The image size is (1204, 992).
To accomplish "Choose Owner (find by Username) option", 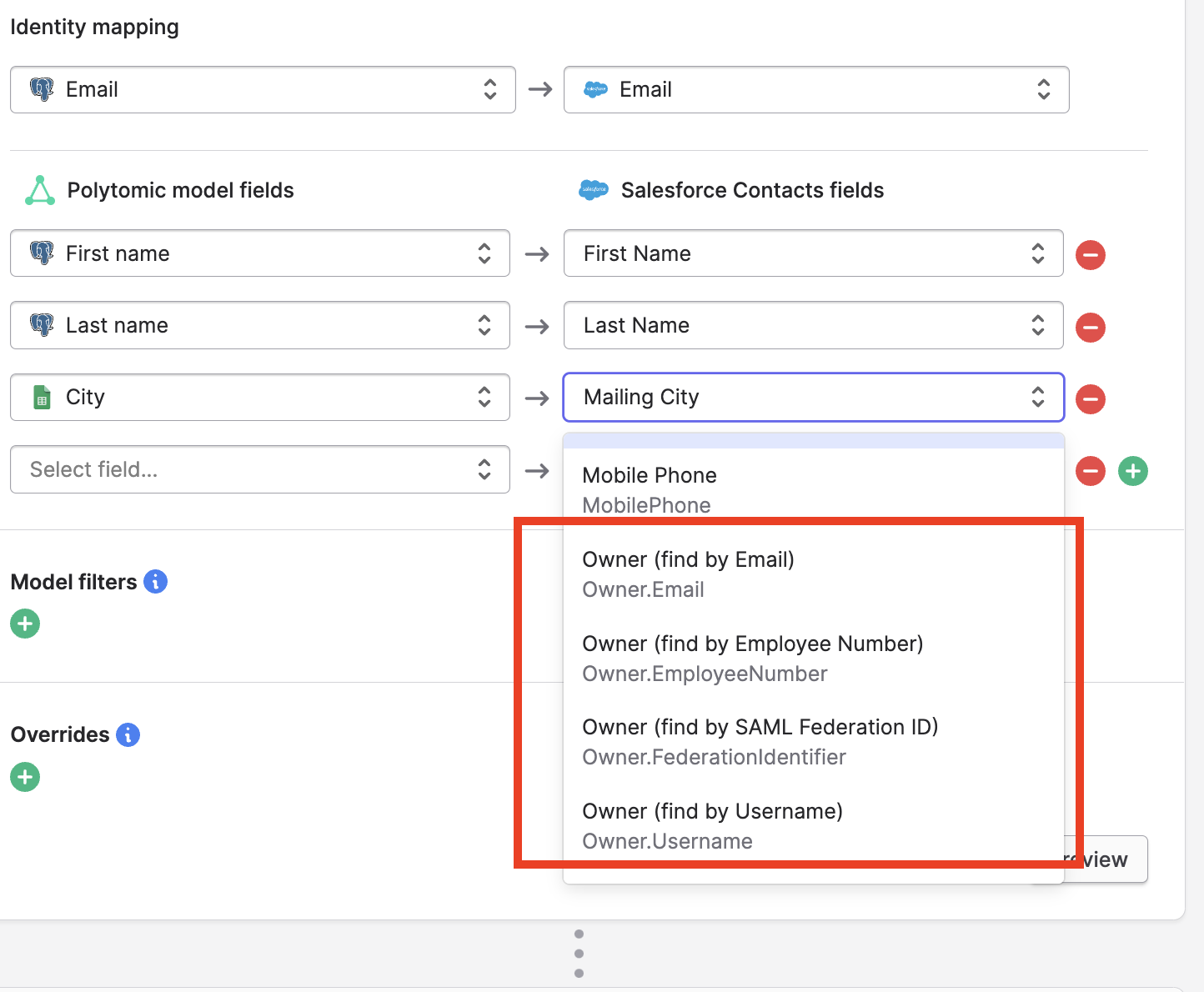I will click(x=814, y=826).
